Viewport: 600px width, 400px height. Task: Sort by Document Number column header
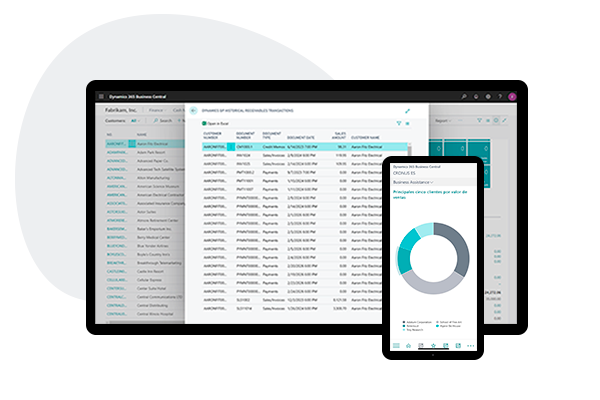point(245,136)
